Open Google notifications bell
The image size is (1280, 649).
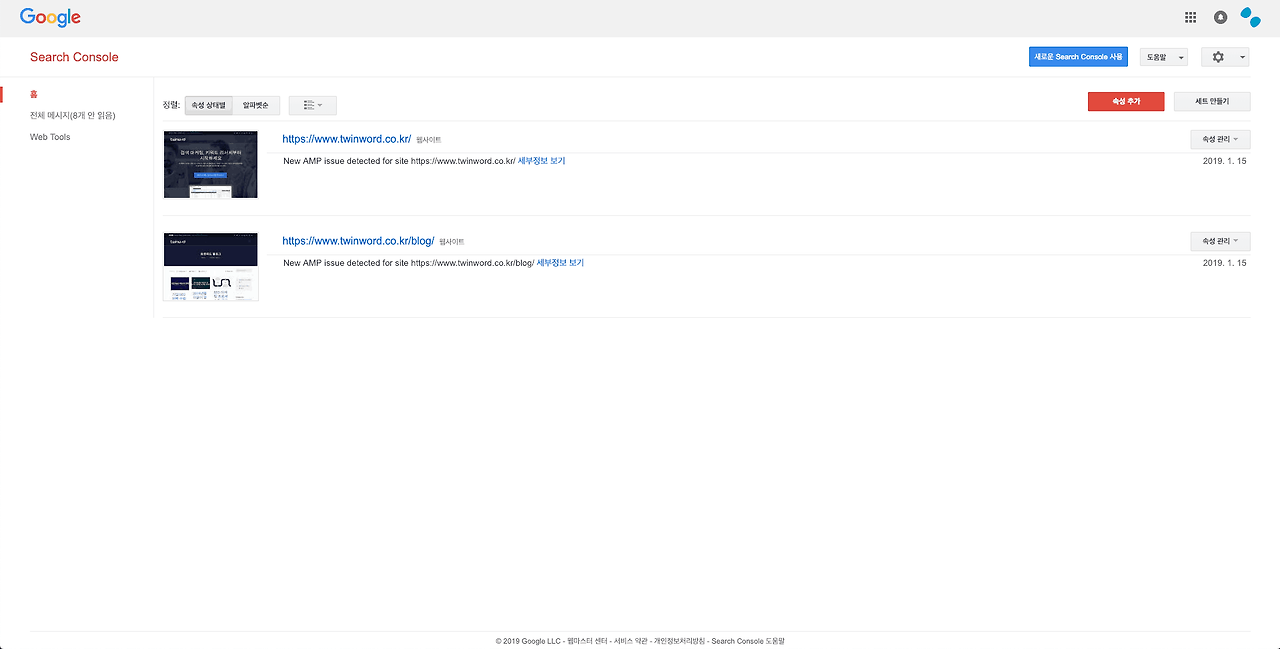tap(1220, 17)
